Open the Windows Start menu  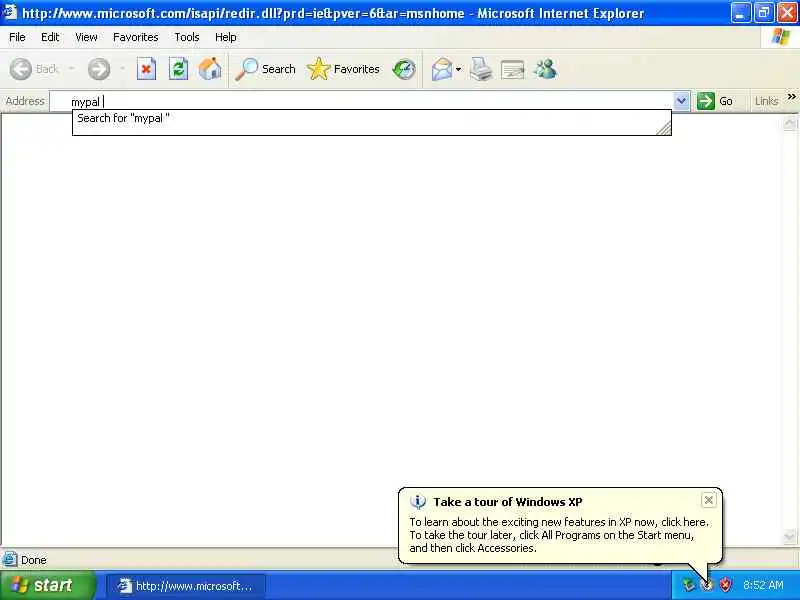click(x=47, y=585)
